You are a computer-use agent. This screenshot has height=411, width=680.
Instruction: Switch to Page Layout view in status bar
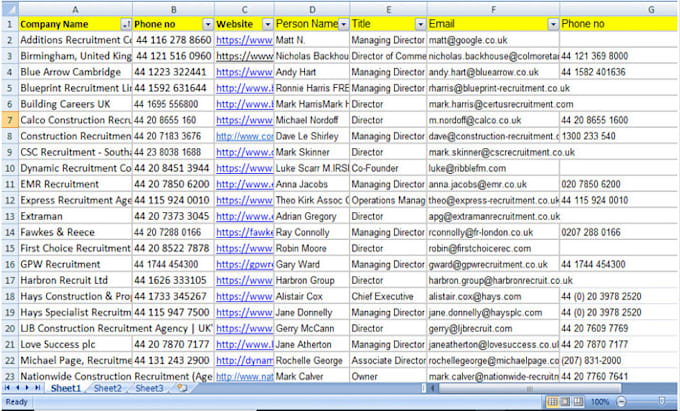pyautogui.click(x=565, y=402)
